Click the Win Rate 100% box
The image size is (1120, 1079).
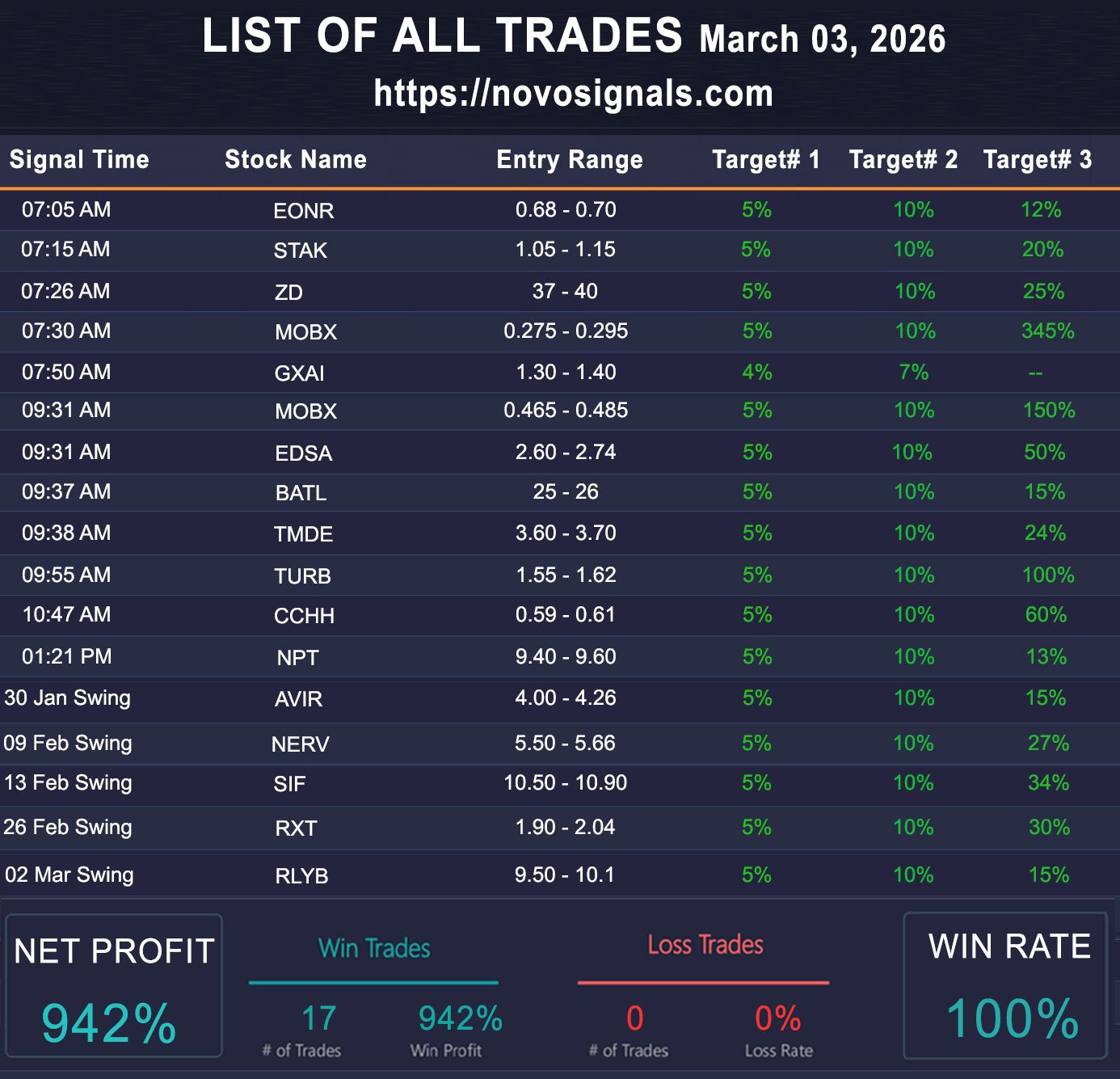[x=1005, y=986]
